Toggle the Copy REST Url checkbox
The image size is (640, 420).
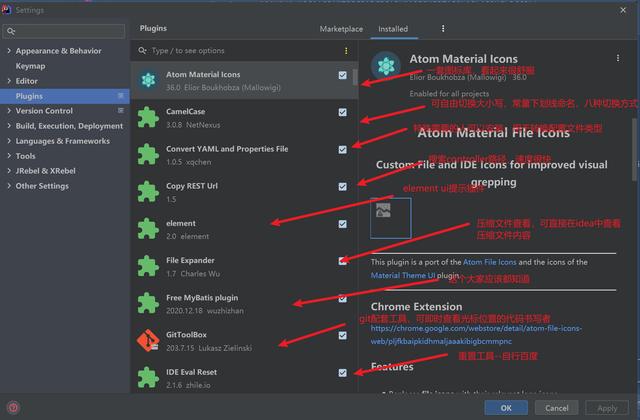pyautogui.click(x=342, y=187)
